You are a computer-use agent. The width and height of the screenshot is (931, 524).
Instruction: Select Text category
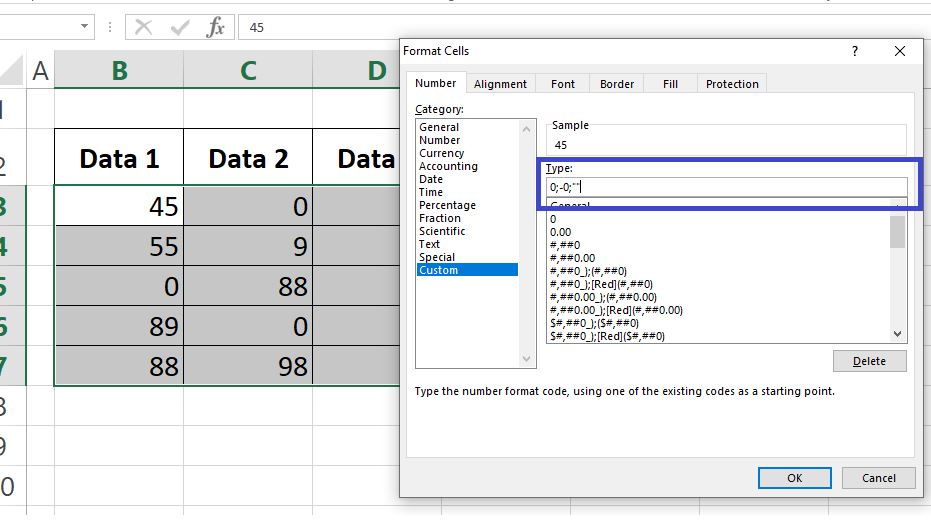pos(429,244)
